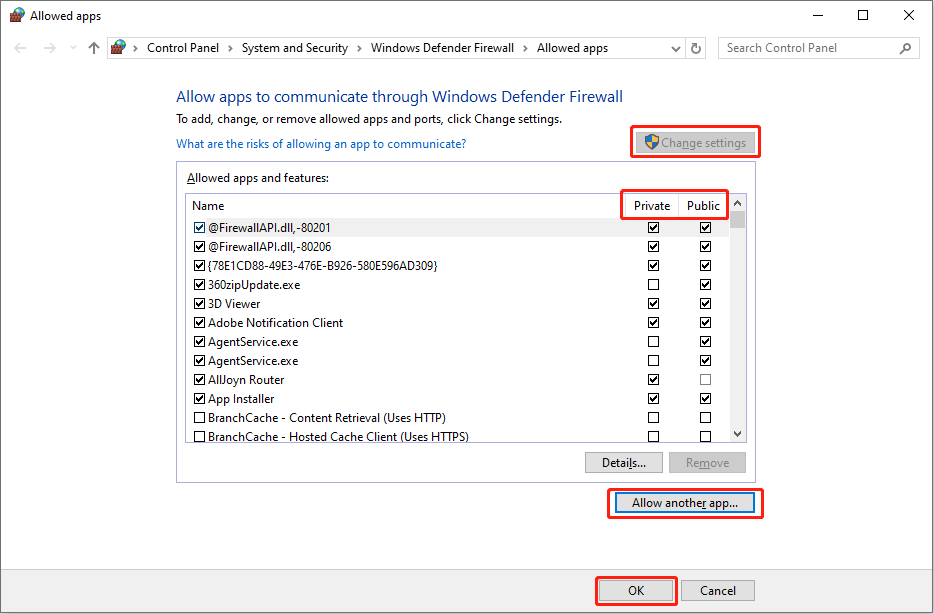Image resolution: width=934 pixels, height=614 pixels.
Task: Close the Allowed apps window
Action: coord(908,15)
